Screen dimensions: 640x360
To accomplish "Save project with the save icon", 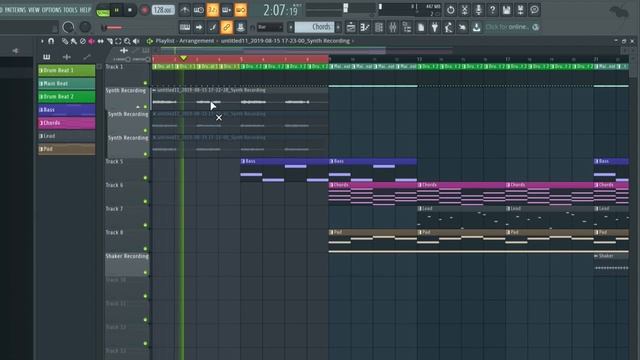I will tap(507, 10).
